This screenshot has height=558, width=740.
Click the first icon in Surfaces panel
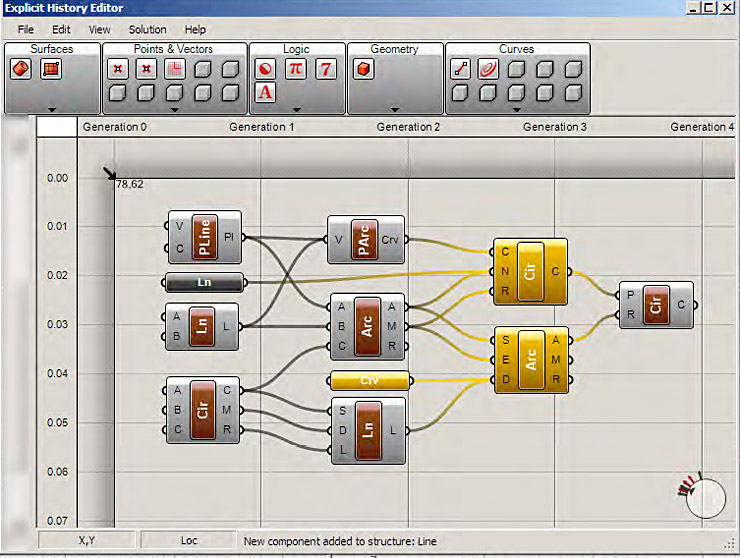pyautogui.click(x=21, y=69)
